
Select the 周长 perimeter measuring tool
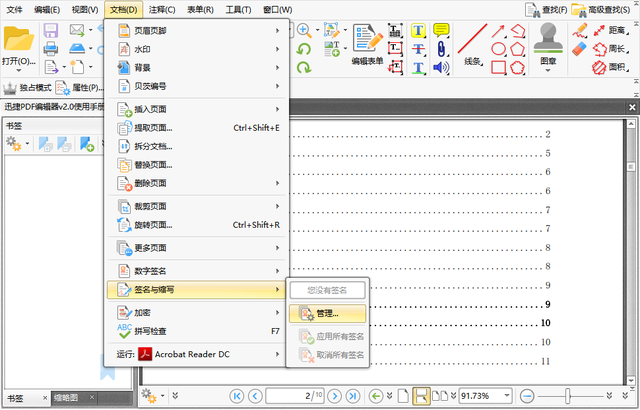609,49
